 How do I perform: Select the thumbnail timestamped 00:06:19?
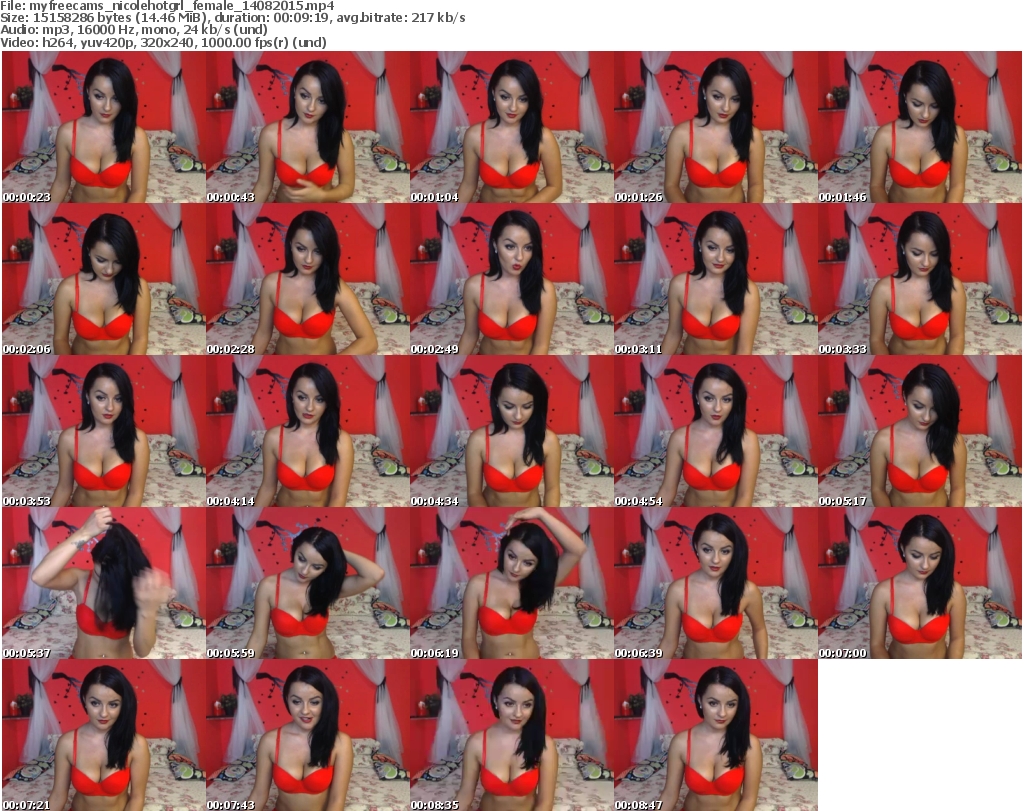coord(512,583)
